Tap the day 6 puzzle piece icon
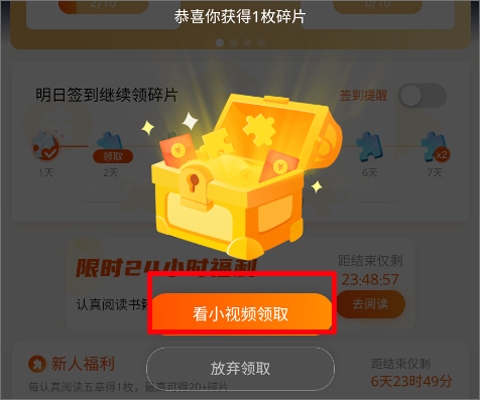480x400 pixels. point(369,147)
